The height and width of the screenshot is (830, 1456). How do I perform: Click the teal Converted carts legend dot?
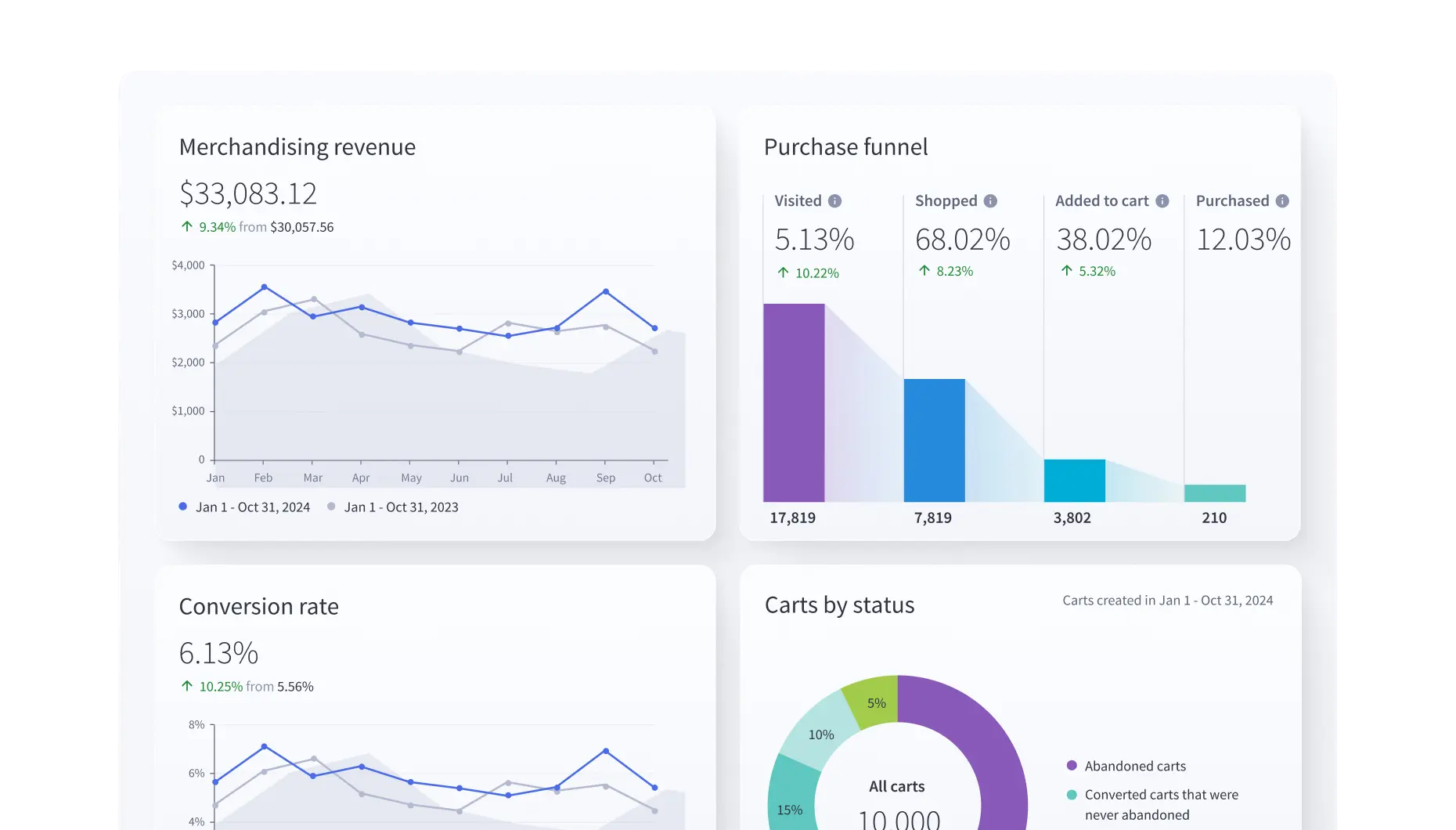click(1072, 795)
